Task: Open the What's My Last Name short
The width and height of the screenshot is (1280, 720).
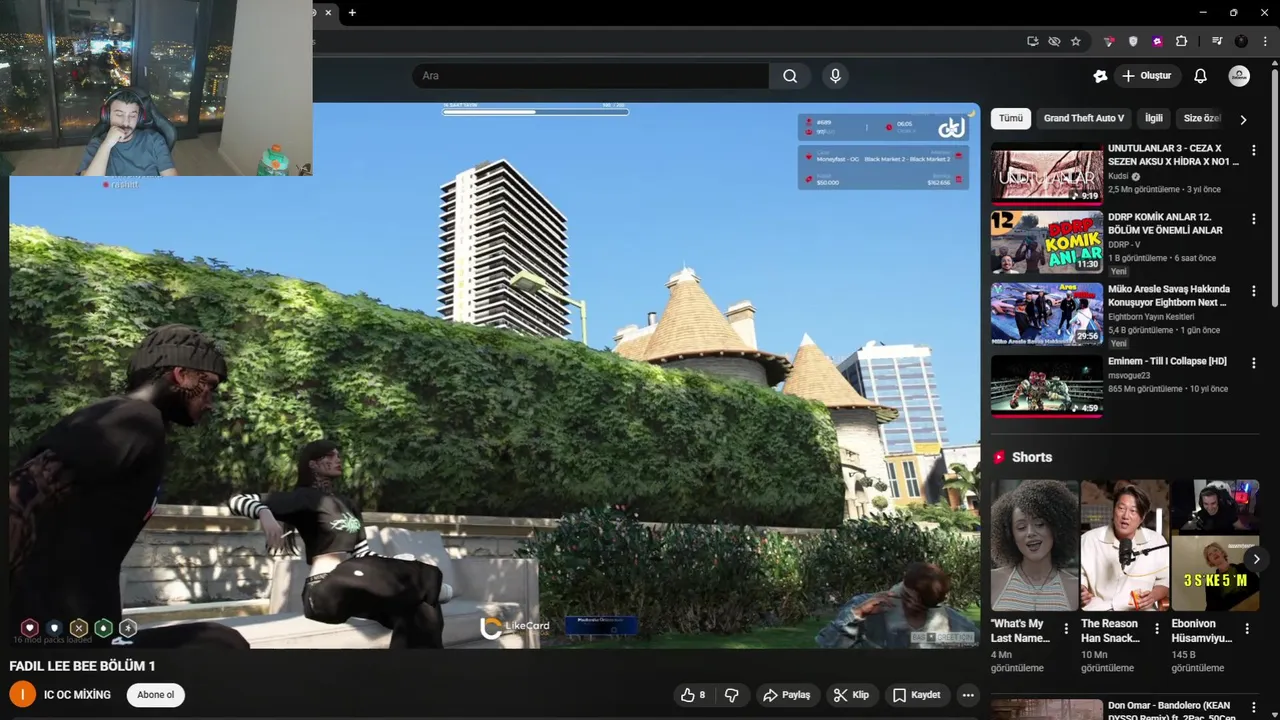Action: click(1034, 545)
